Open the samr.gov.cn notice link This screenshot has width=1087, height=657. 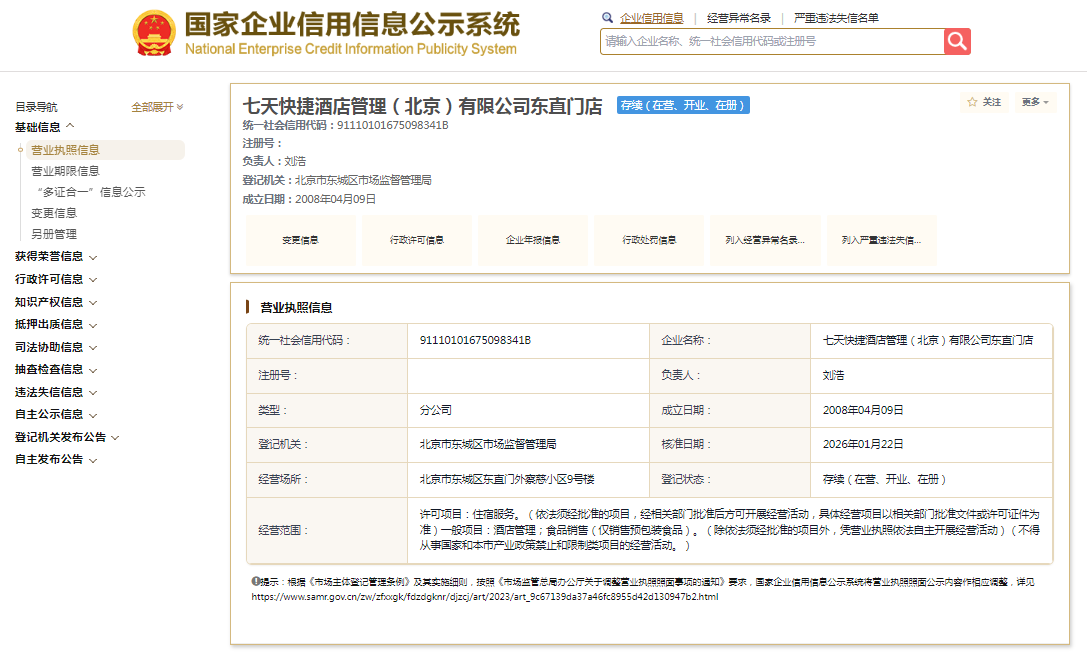pyautogui.click(x=484, y=596)
